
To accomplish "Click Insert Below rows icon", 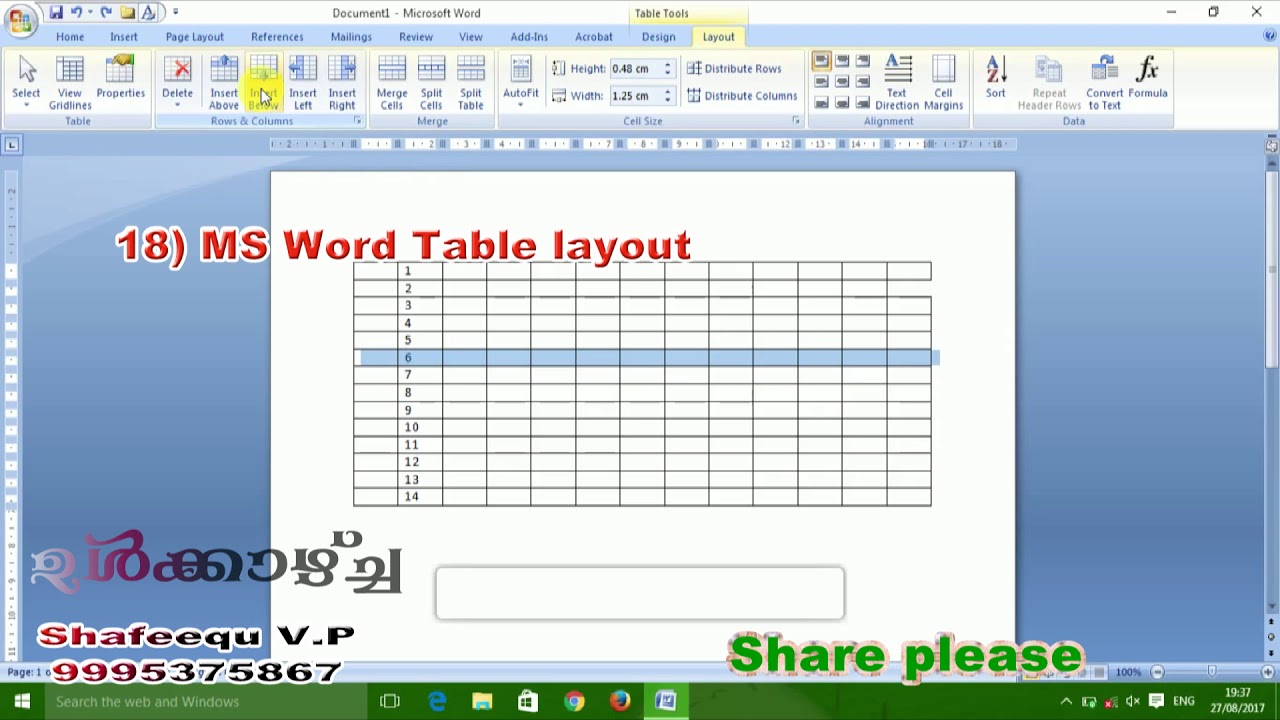I will point(263,82).
